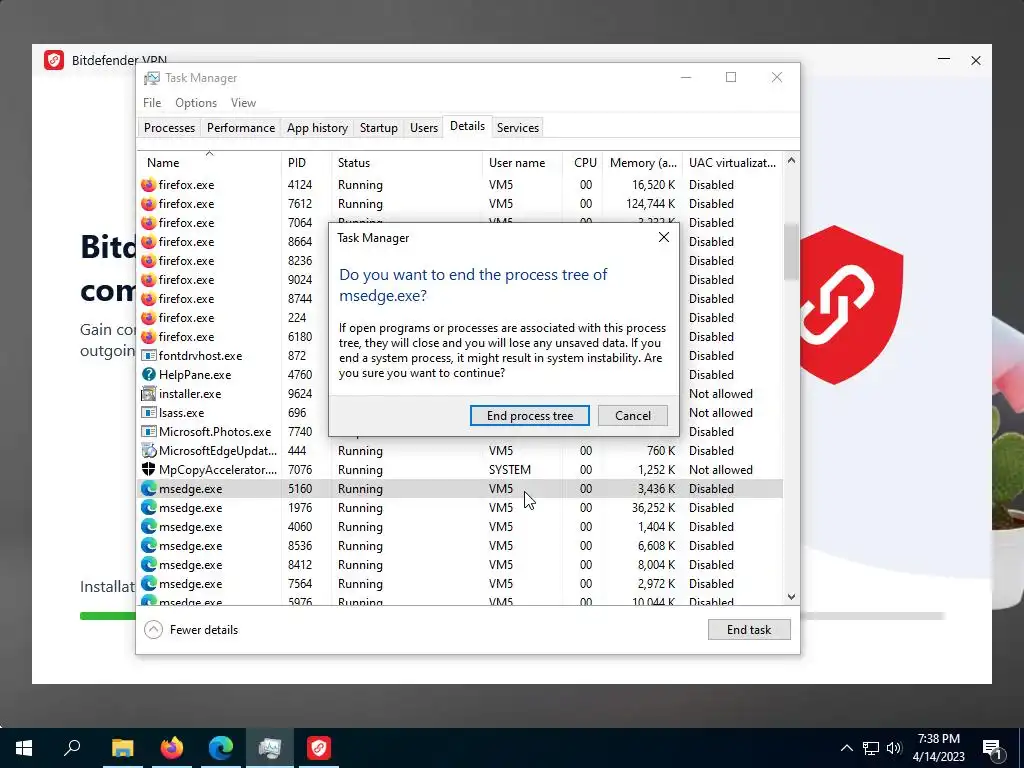Viewport: 1024px width, 768px height.
Task: Click firefox.exe icon for PID 8664
Action: (x=149, y=242)
